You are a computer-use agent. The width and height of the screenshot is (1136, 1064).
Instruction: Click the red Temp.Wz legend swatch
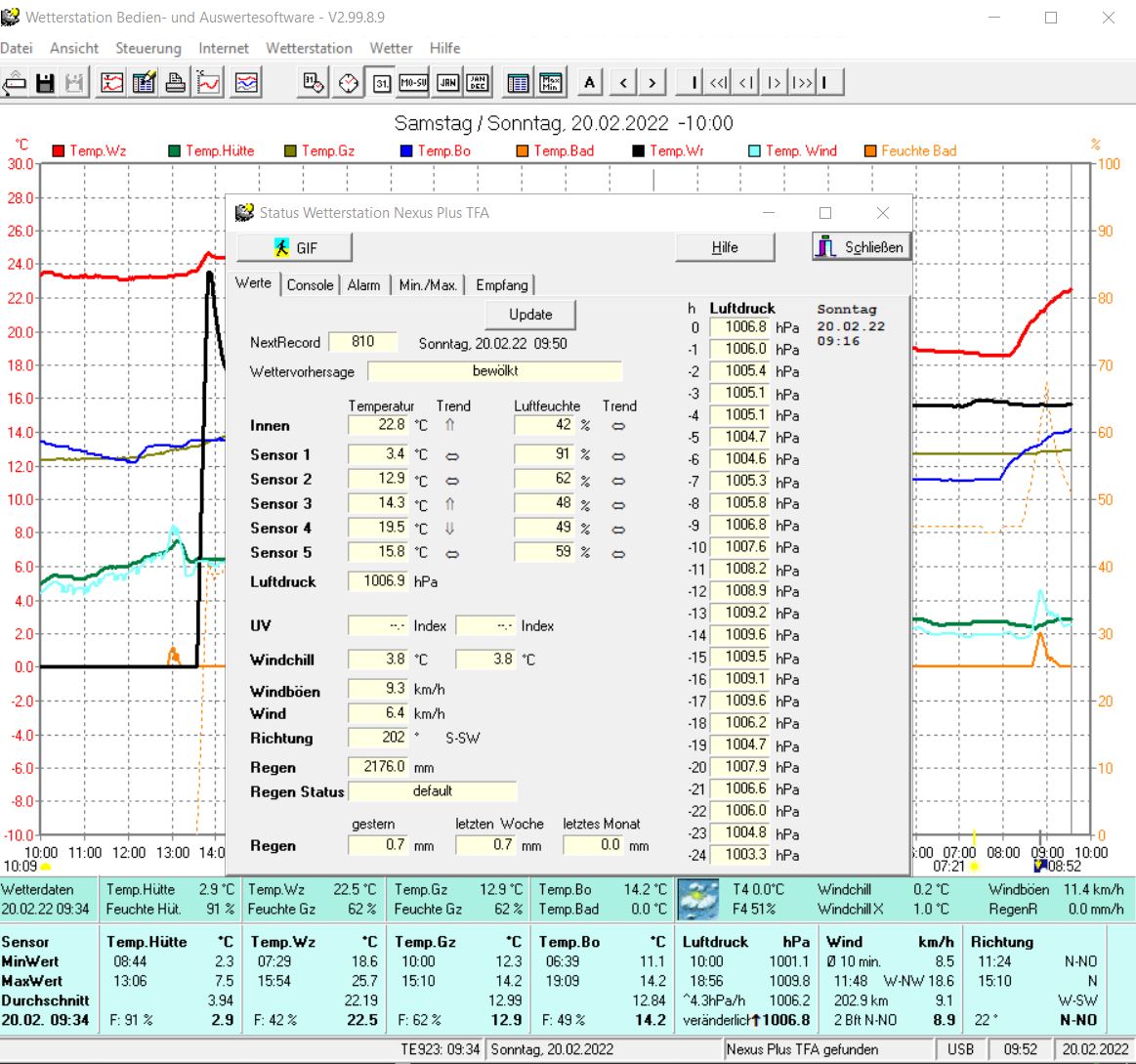pyautogui.click(x=58, y=150)
